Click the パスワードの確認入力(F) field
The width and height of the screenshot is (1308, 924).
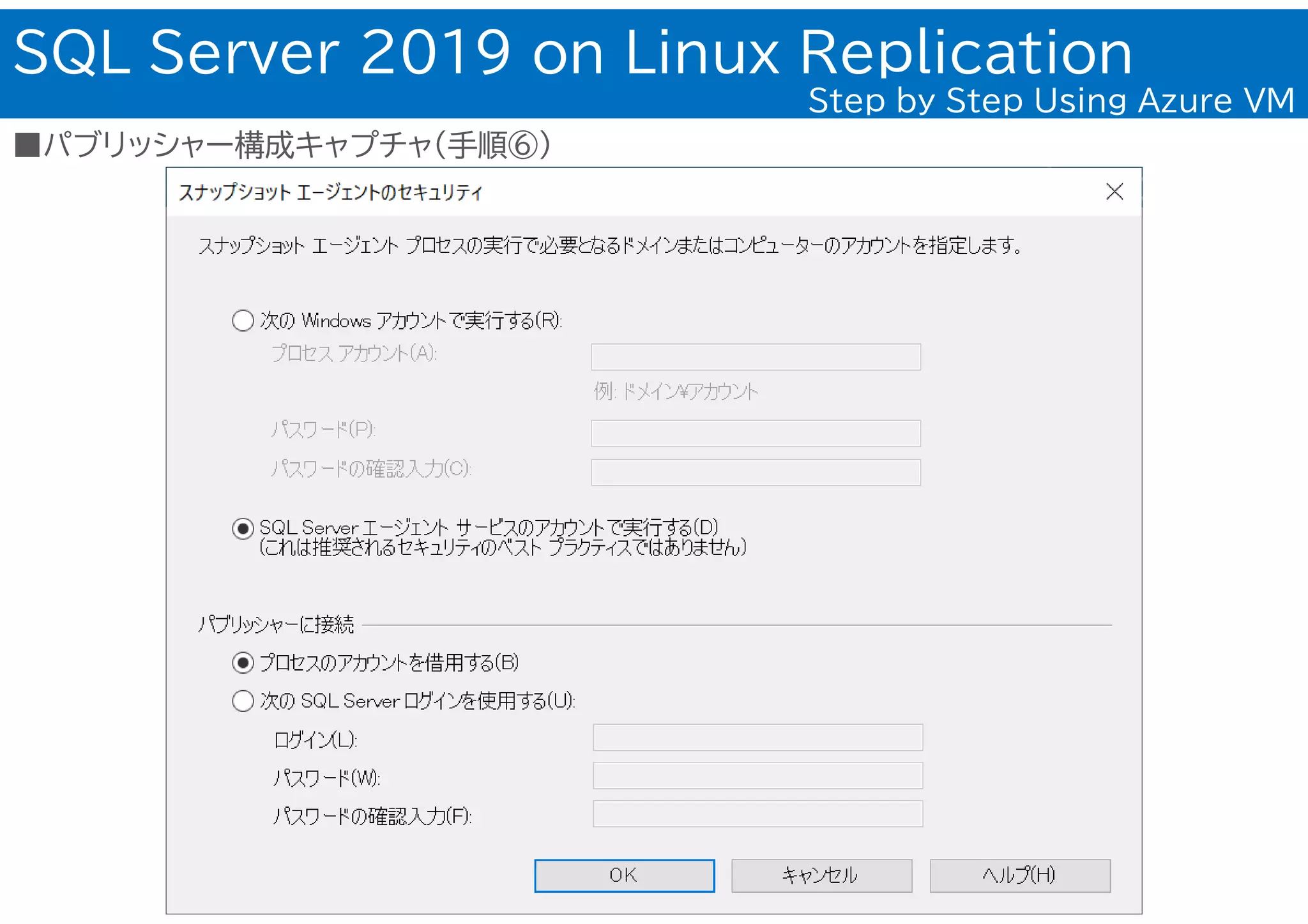[757, 814]
